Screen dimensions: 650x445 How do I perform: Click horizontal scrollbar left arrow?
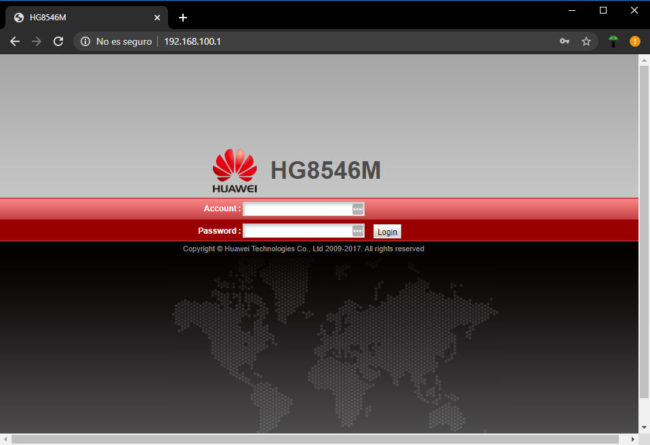tap(5, 439)
